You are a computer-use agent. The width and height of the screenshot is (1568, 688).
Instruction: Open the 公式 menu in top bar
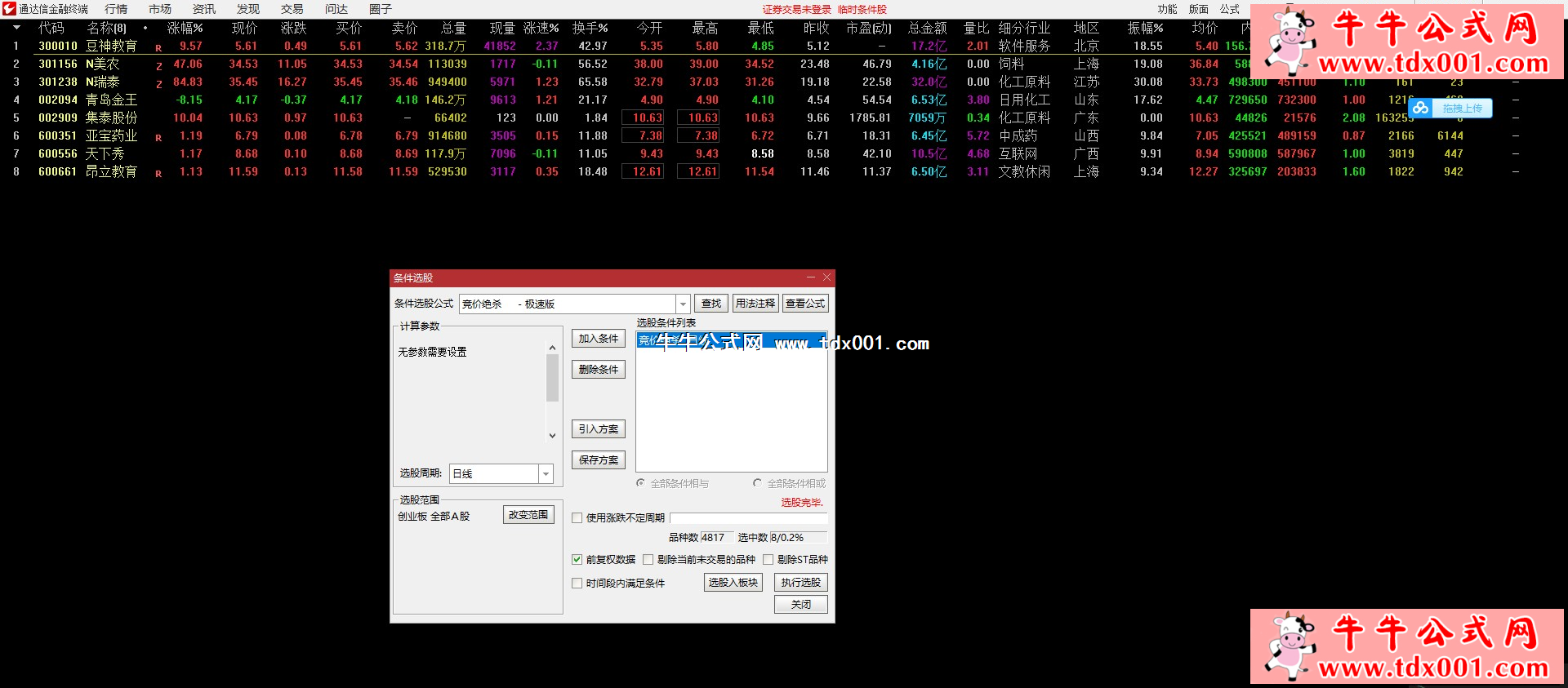[1229, 9]
